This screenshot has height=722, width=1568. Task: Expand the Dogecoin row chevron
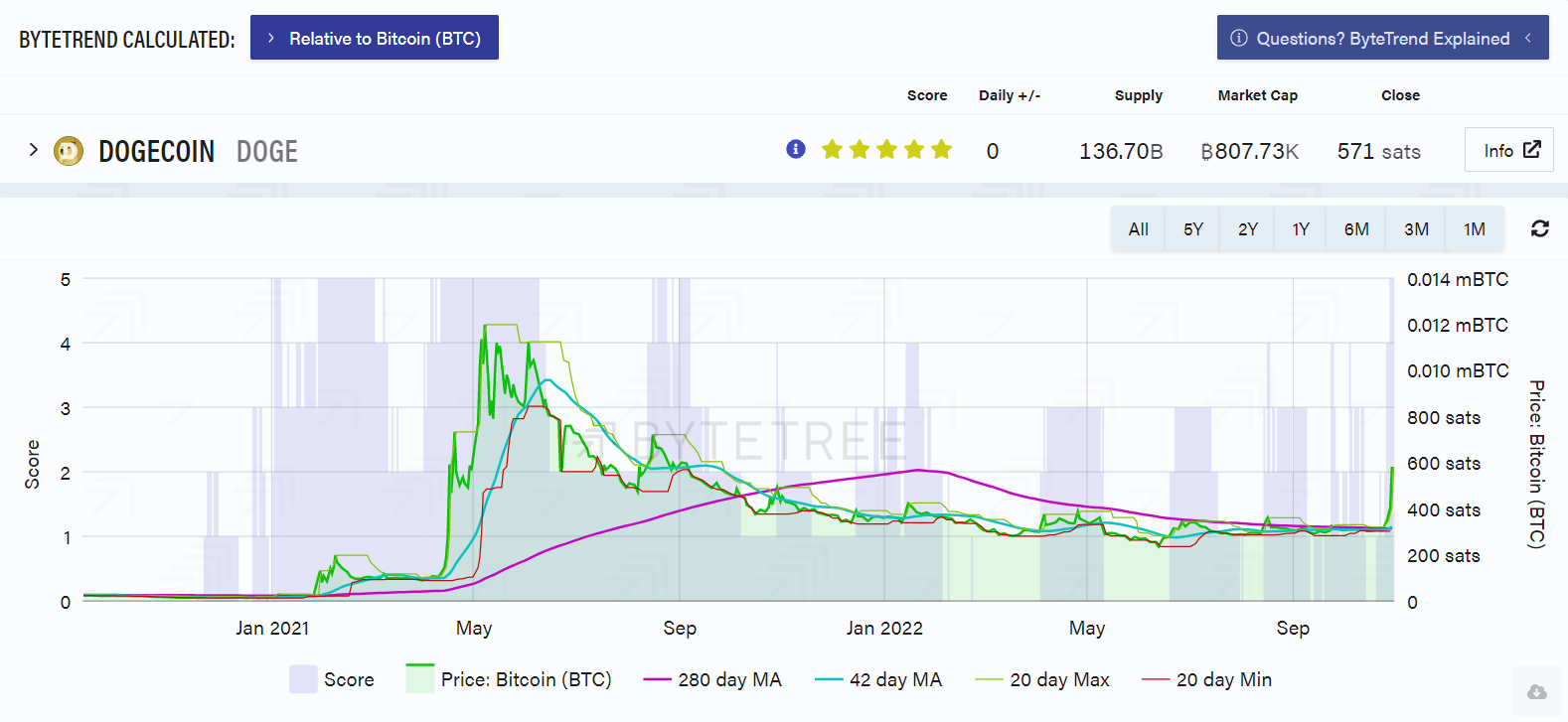(33, 150)
